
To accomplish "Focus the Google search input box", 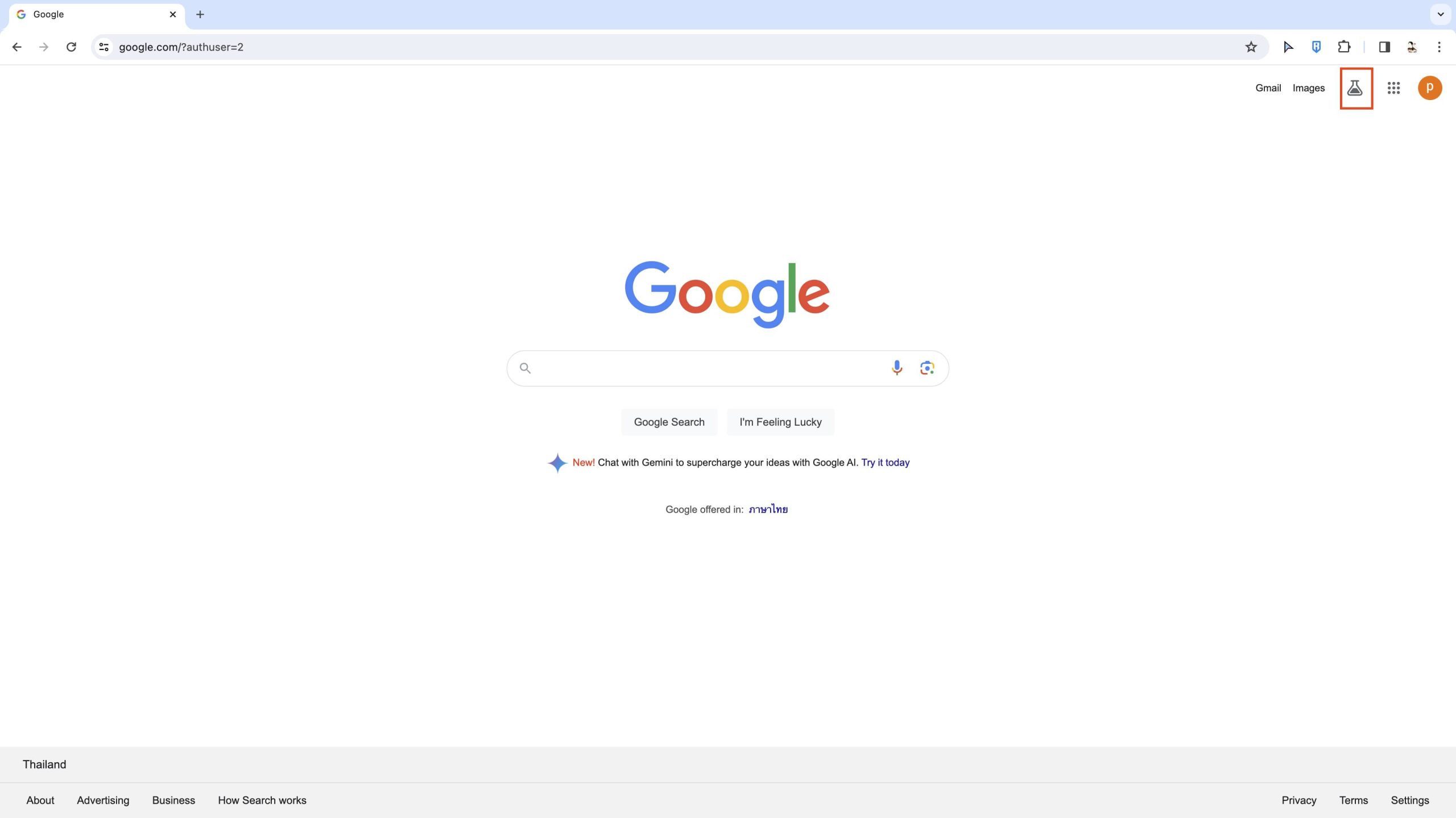I will point(705,368).
